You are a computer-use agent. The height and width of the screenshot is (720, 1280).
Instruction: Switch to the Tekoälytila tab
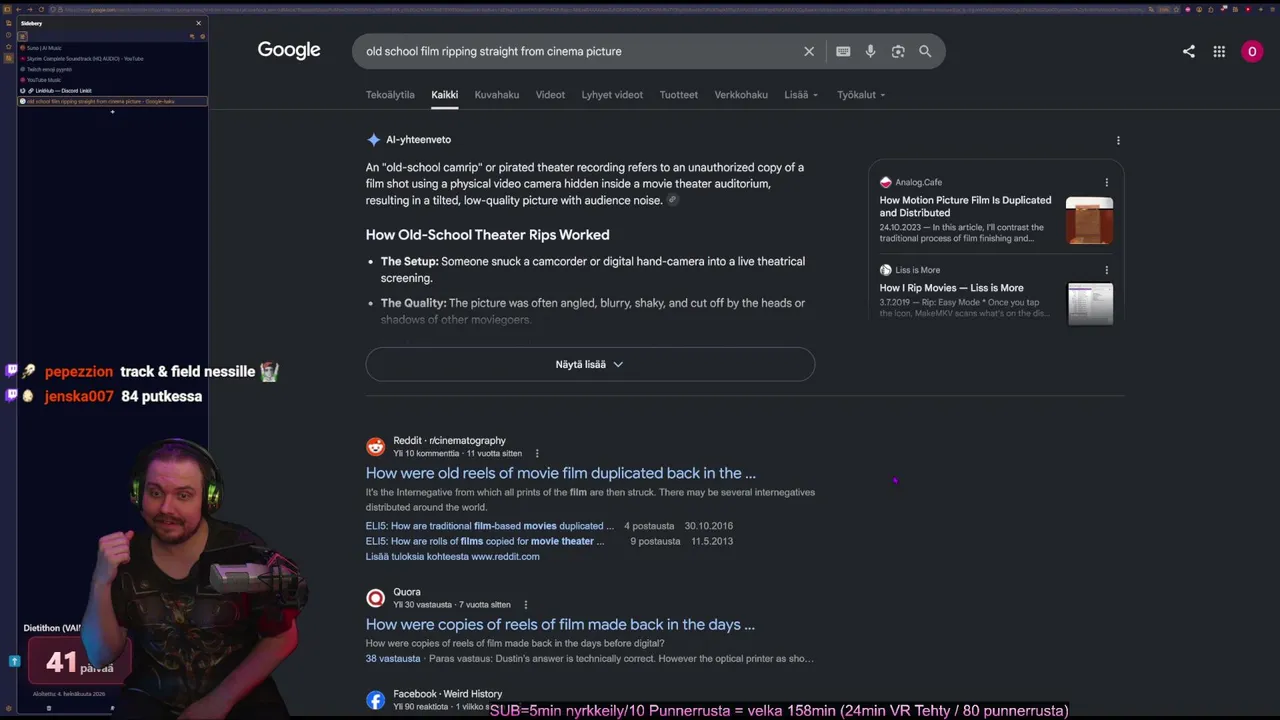click(x=390, y=95)
